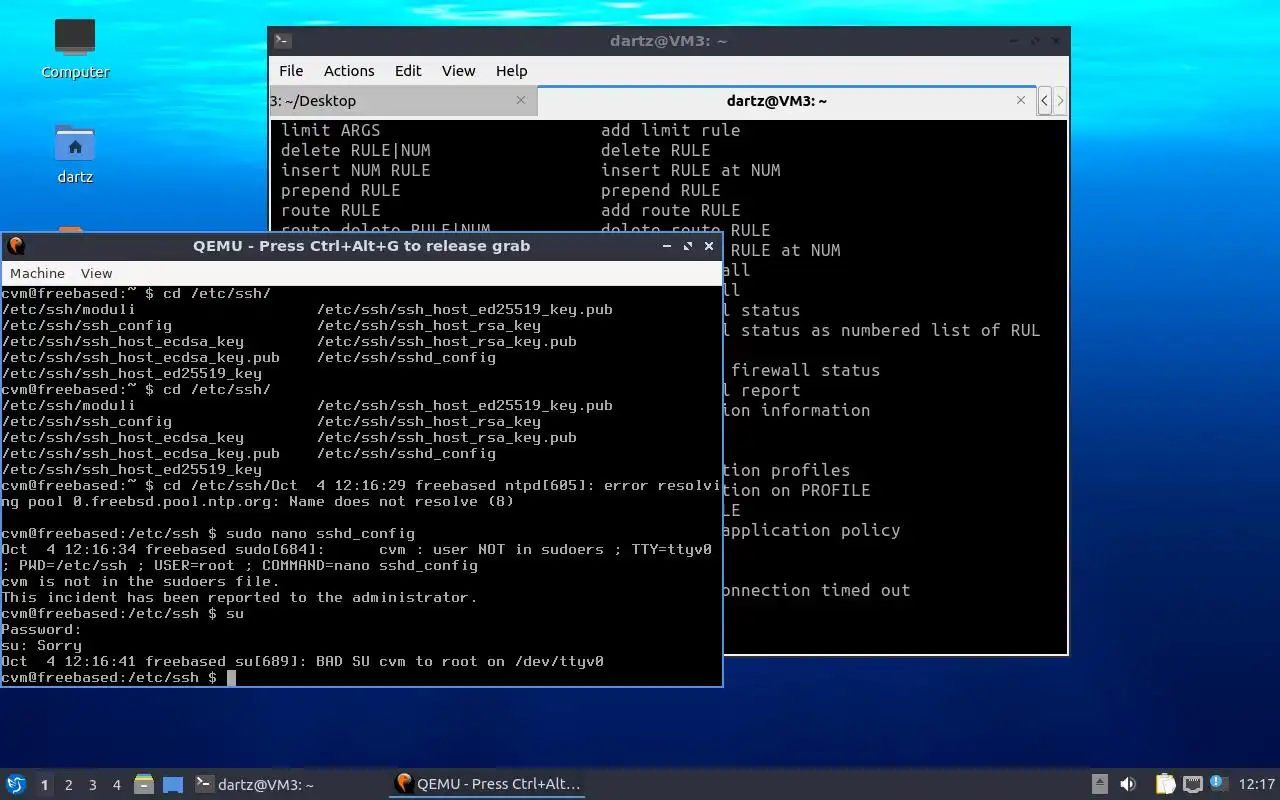Select the dartz@VM3: ~ terminal tab
This screenshot has height=800, width=1280.
pos(786,100)
